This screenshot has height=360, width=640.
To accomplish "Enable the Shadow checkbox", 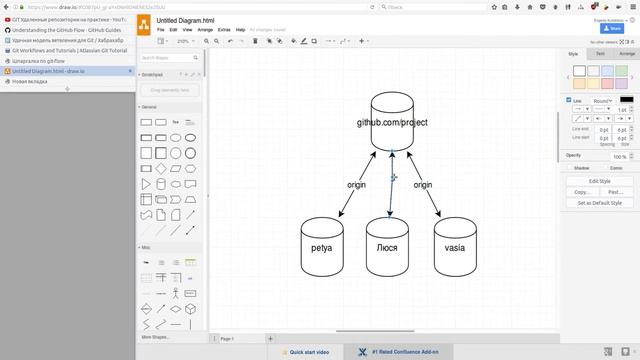I will (x=570, y=168).
